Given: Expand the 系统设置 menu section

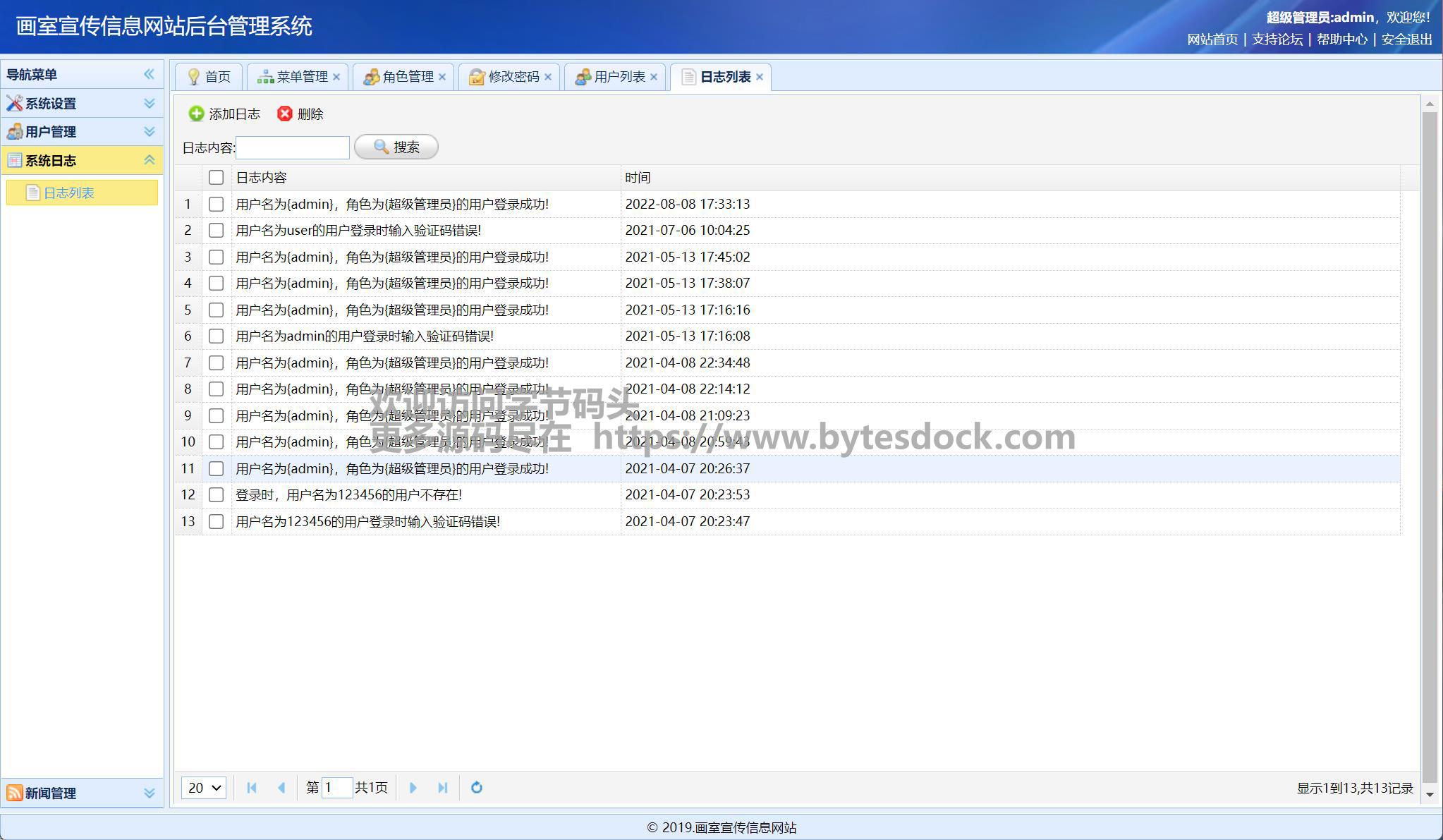Looking at the screenshot, I should coord(149,104).
